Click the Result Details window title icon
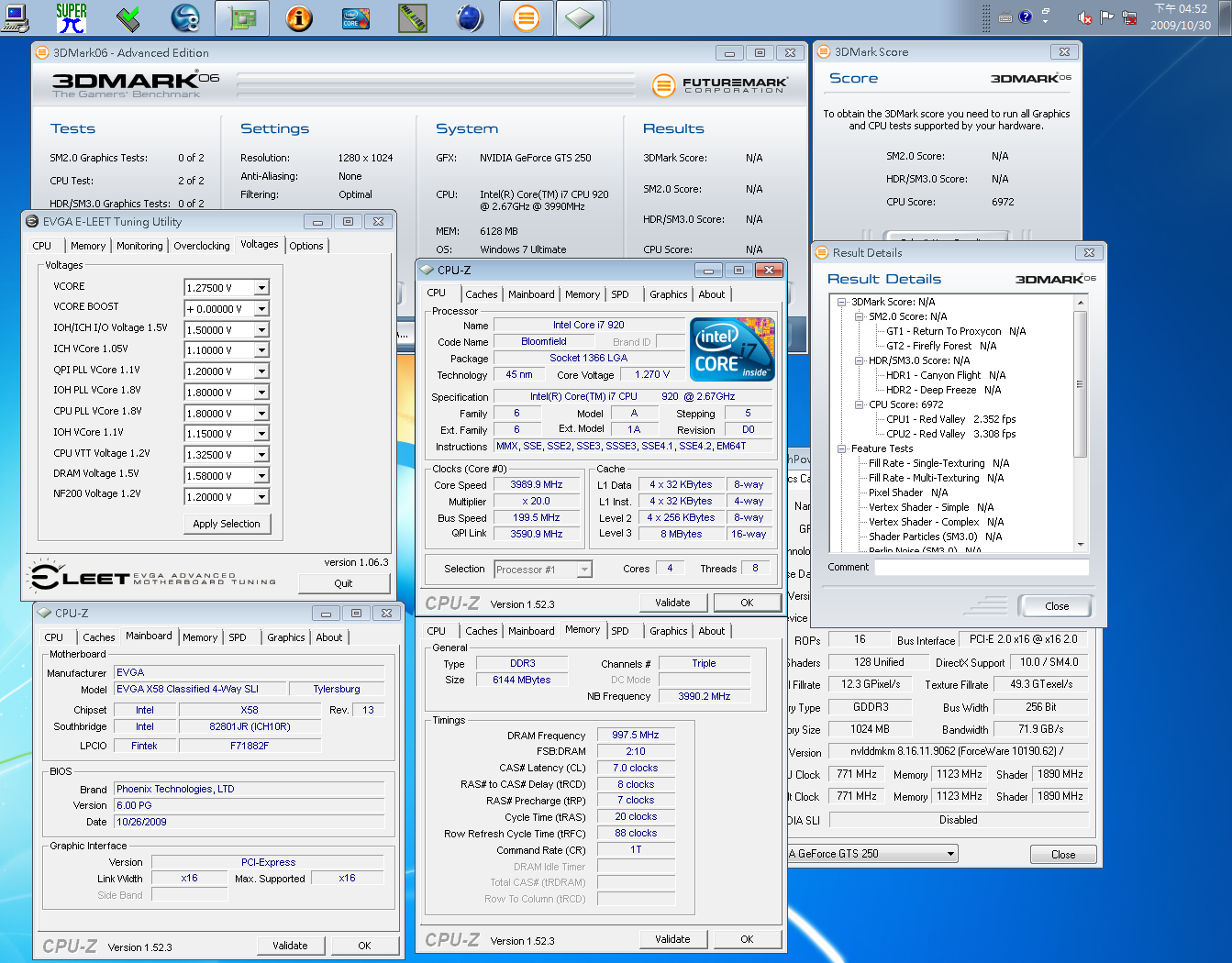This screenshot has width=1232, height=963. 822,252
